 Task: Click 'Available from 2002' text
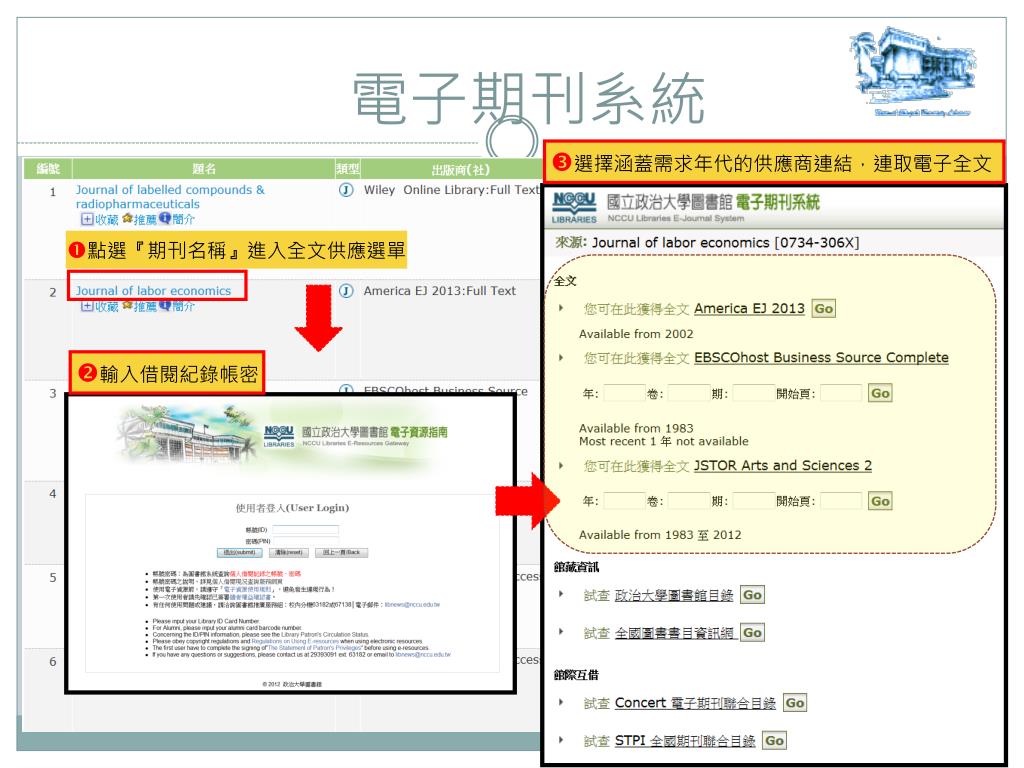coord(636,334)
